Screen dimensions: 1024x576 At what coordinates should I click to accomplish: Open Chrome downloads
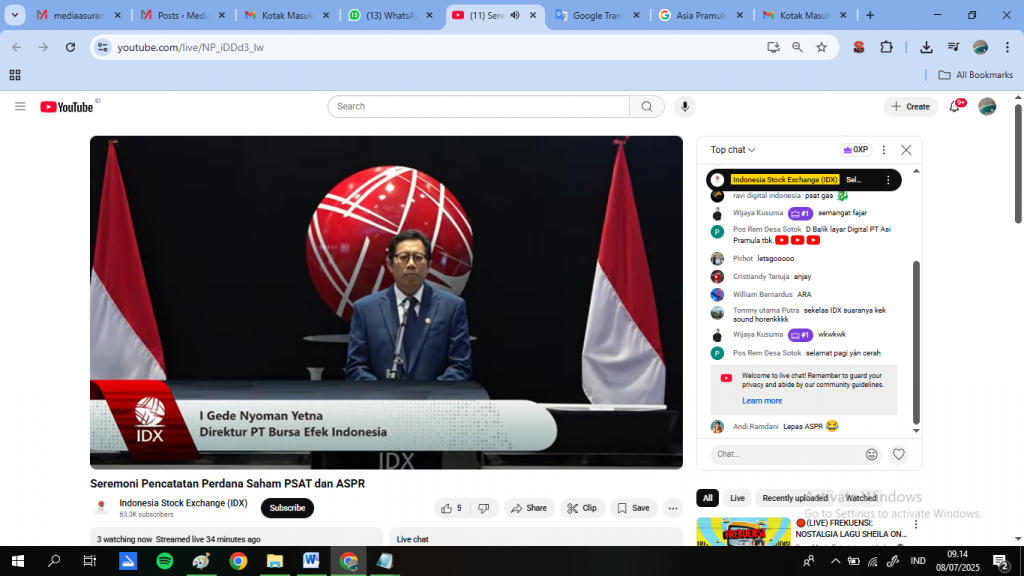[926, 47]
